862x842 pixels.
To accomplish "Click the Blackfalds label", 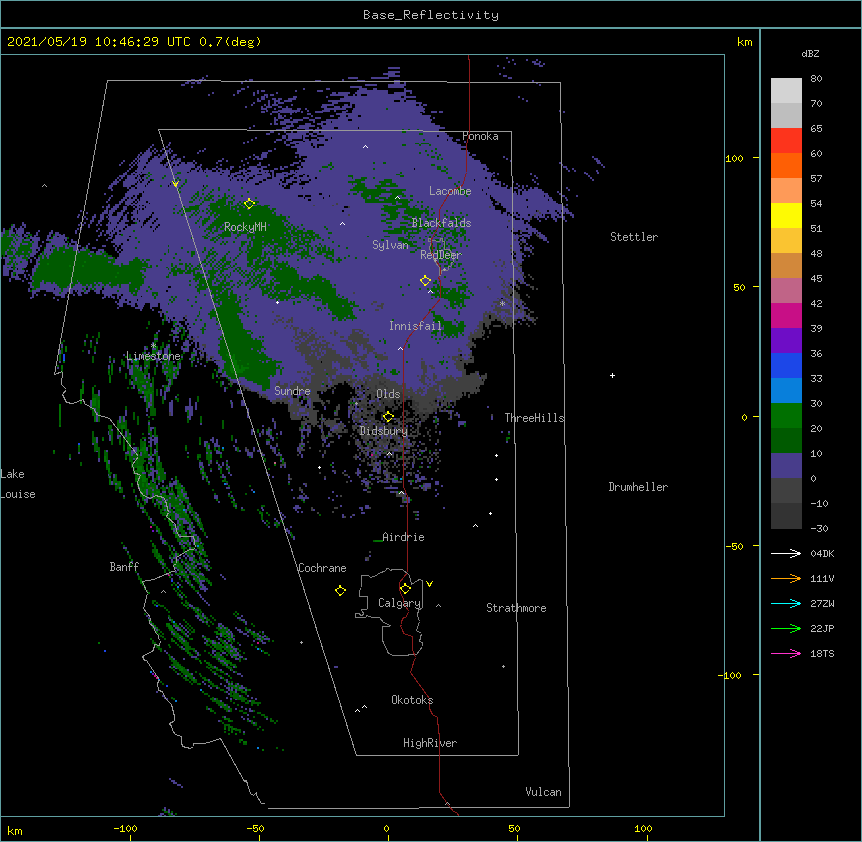I will click(x=441, y=223).
